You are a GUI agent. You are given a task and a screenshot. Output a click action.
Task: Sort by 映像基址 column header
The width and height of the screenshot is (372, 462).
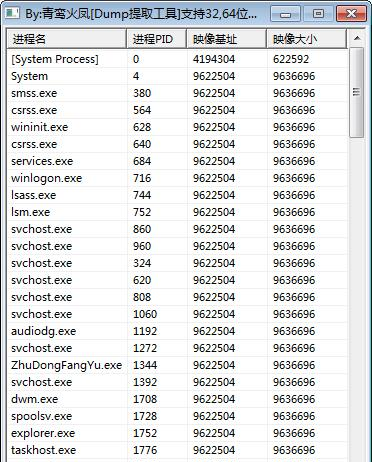pyautogui.click(x=227, y=39)
